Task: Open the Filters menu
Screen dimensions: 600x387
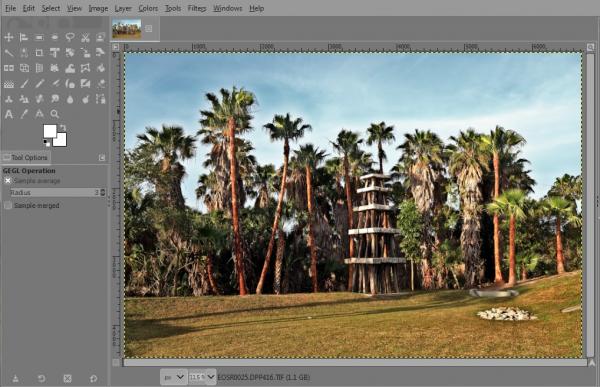Action: pyautogui.click(x=197, y=8)
